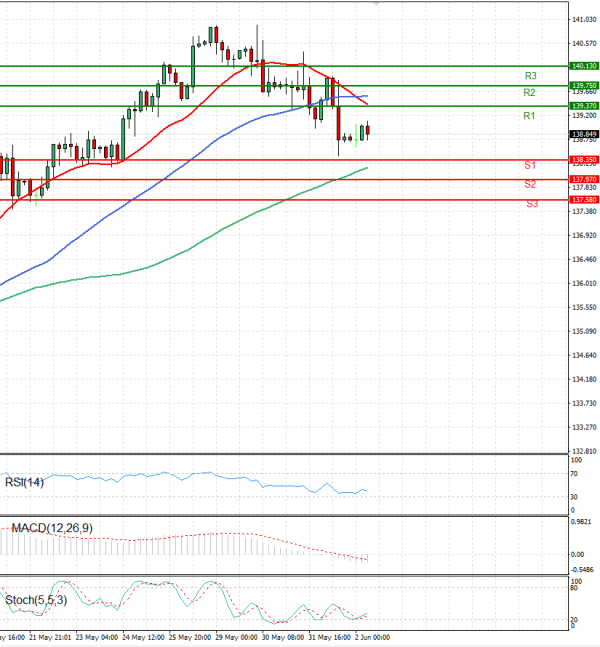The width and height of the screenshot is (600, 647).
Task: Click the 136.010 price axis value
Action: (584, 283)
